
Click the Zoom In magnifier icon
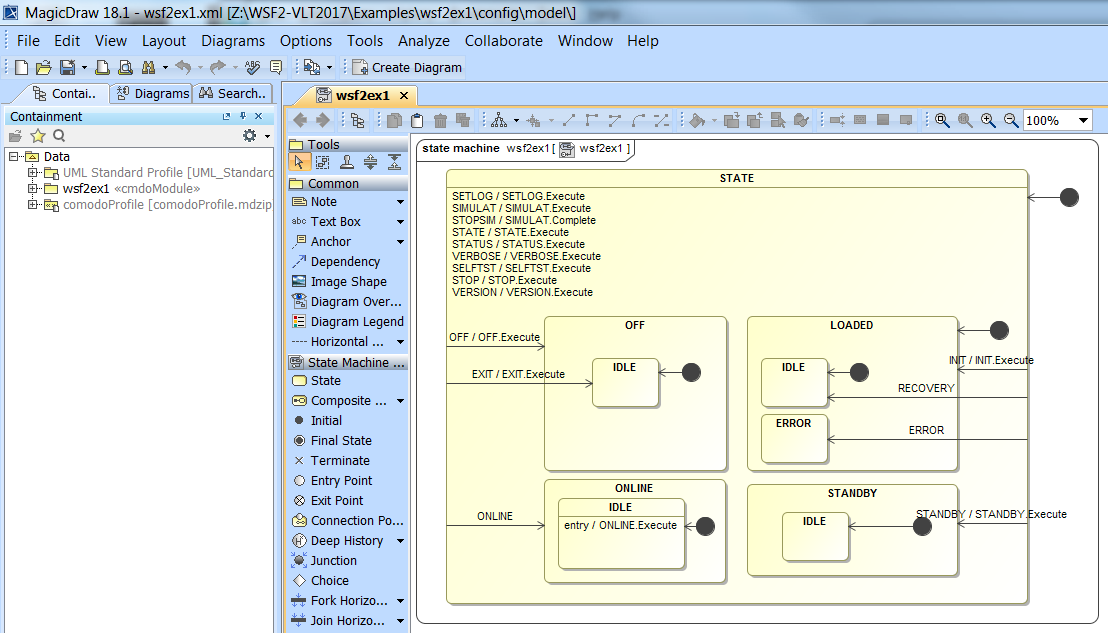[988, 120]
